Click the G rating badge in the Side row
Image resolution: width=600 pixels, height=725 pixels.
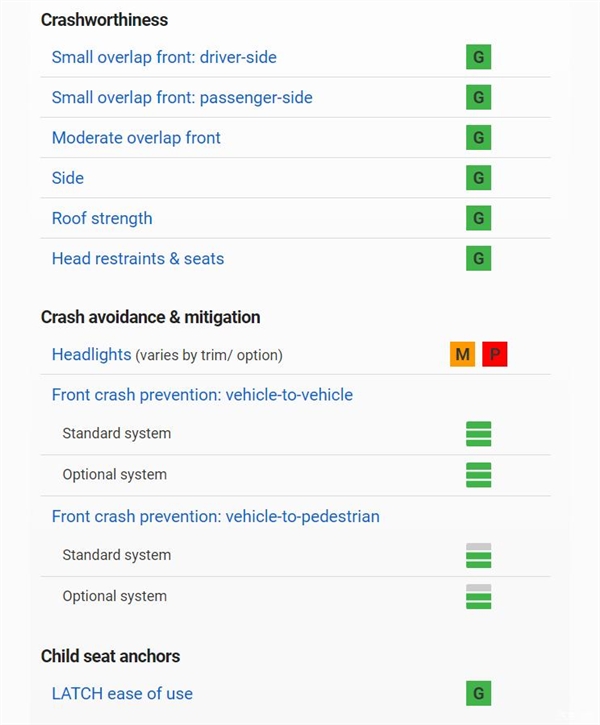478,178
